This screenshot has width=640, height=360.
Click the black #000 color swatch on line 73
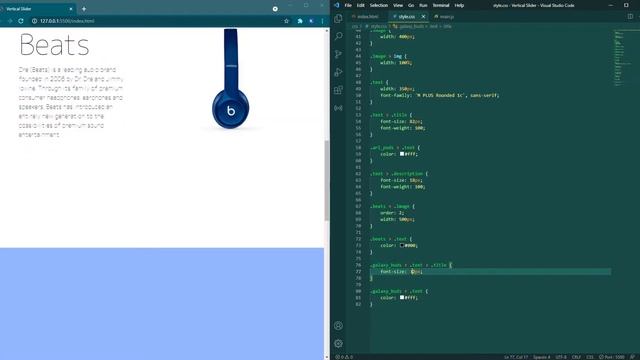[402, 245]
